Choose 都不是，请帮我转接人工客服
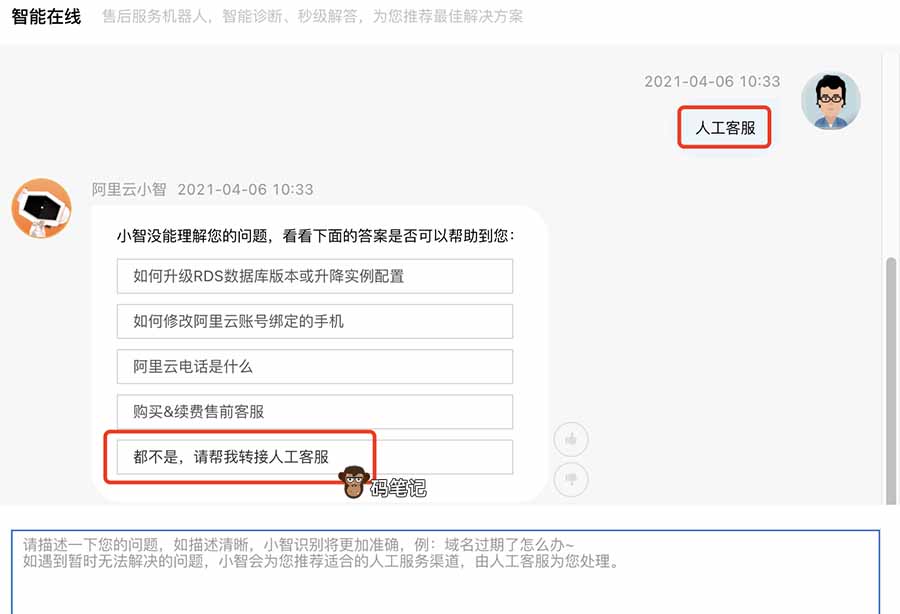The height and width of the screenshot is (614, 900). coord(314,457)
